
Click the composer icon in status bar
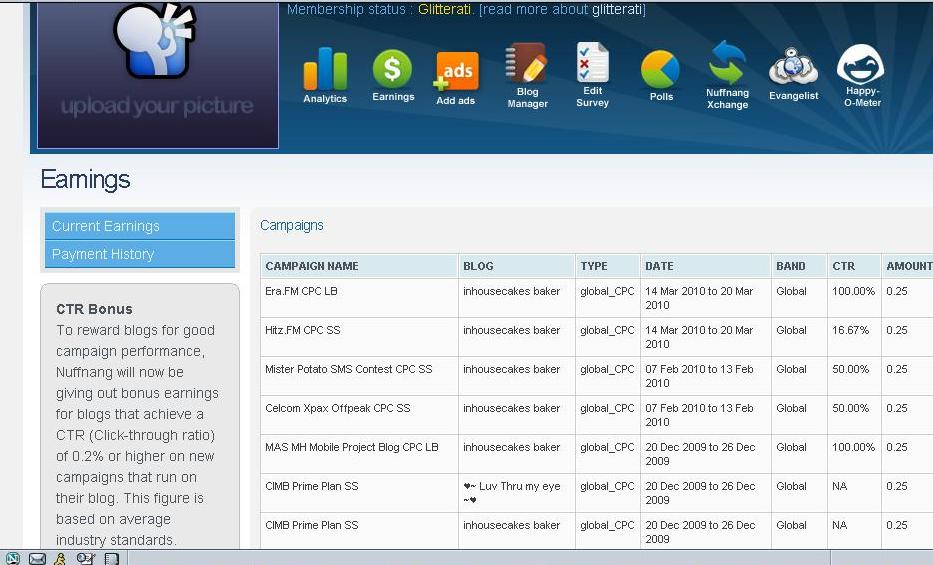click(x=86, y=558)
